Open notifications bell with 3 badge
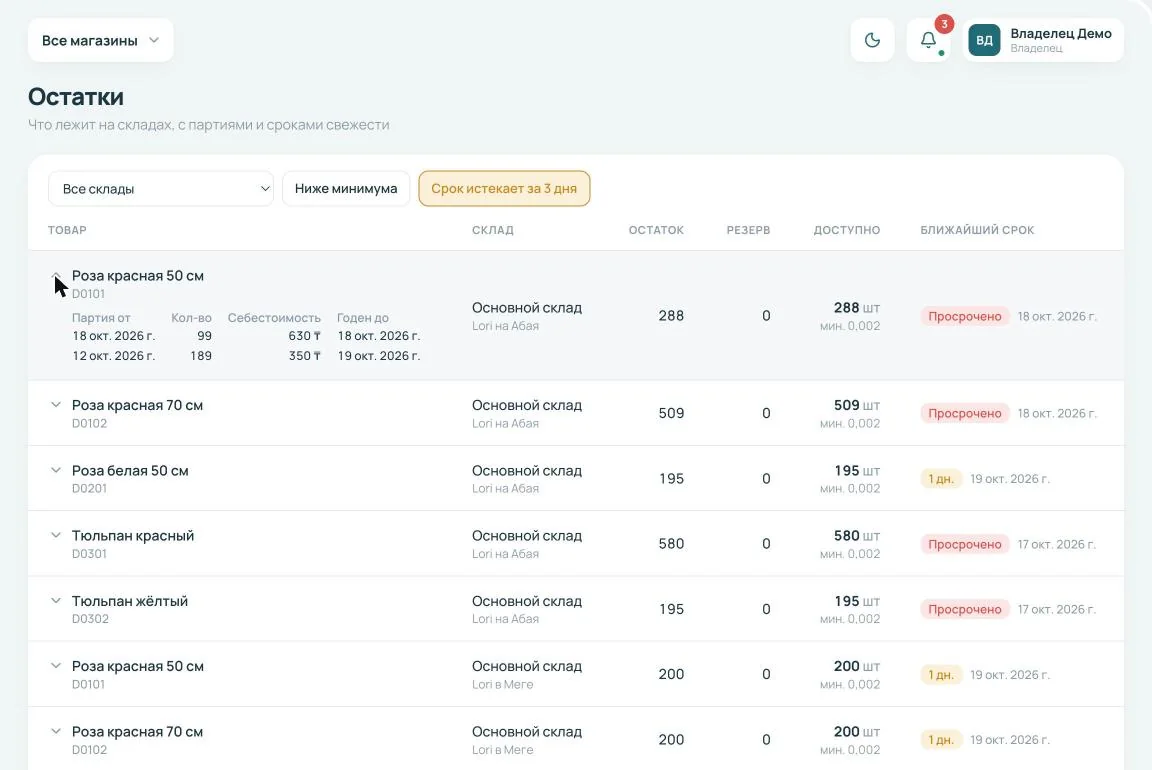This screenshot has width=1152, height=770. 929,40
